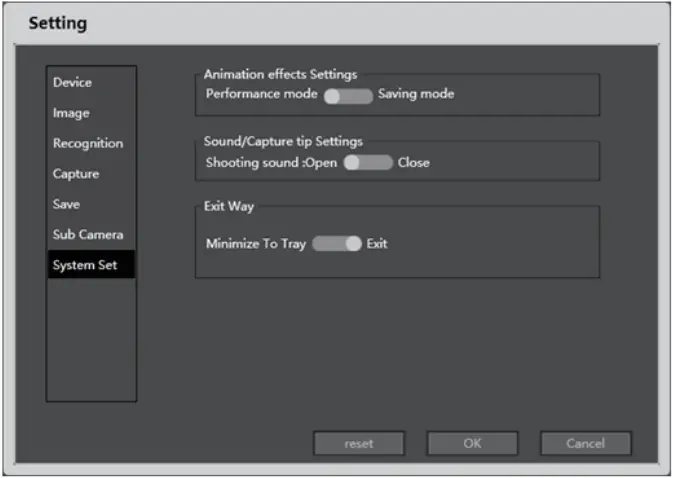Go to the Capture settings section
This screenshot has width=673, height=478.
pyautogui.click(x=76, y=174)
